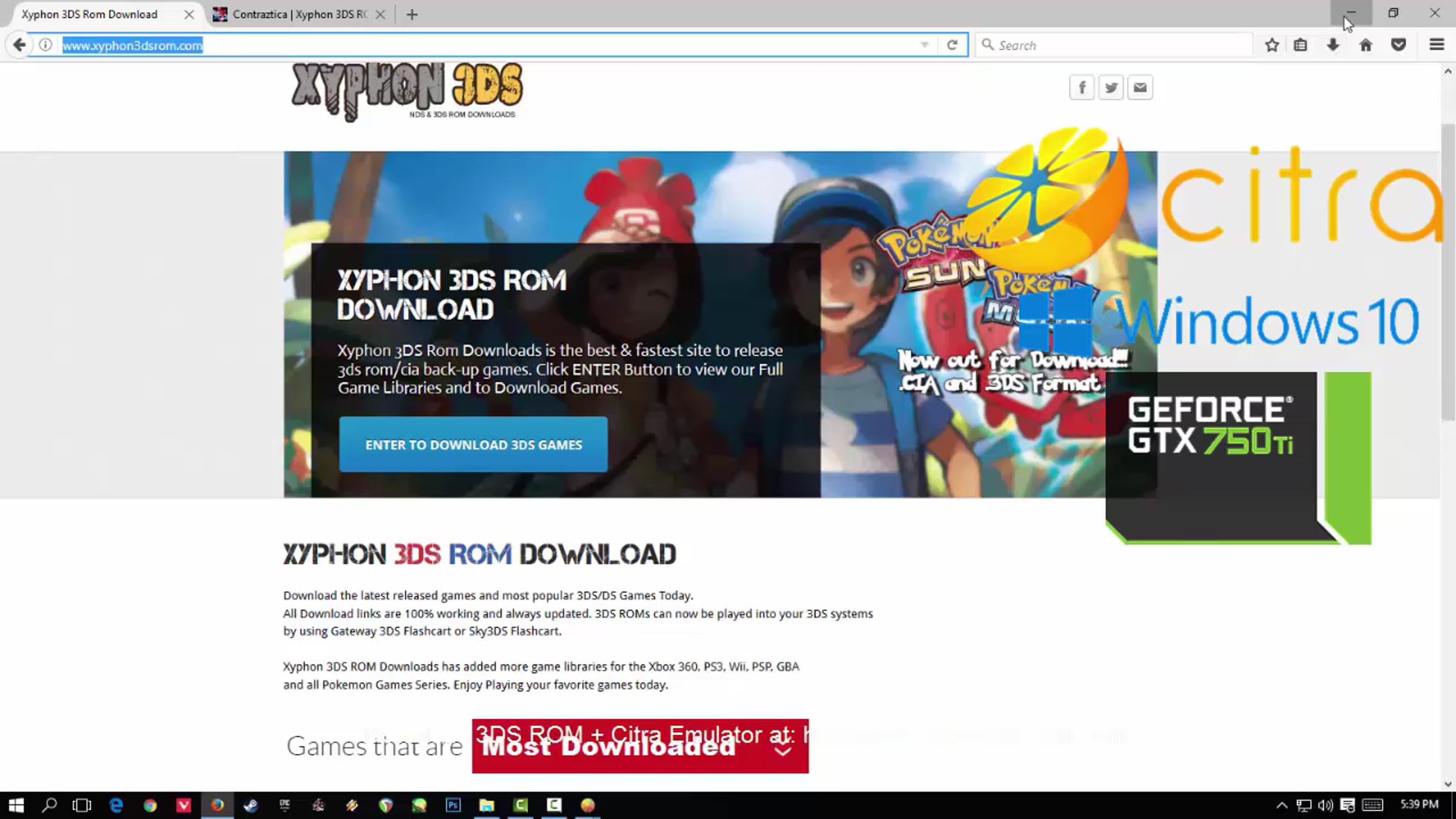
Task: Show site identity info icon
Action: point(45,45)
